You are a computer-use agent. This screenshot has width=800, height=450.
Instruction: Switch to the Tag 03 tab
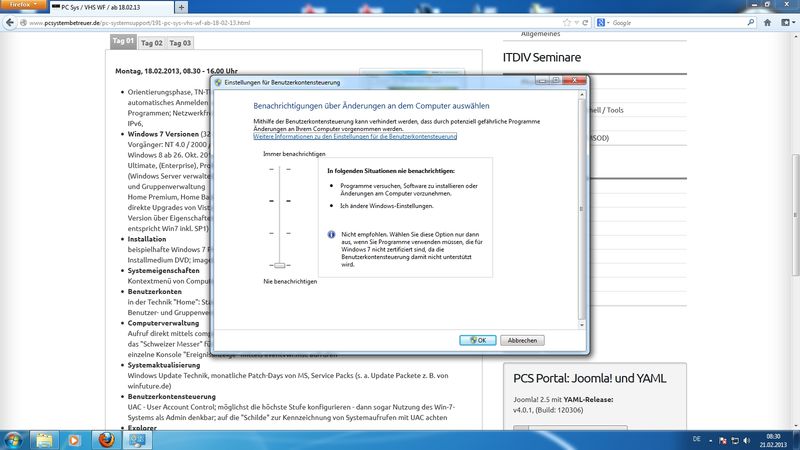(180, 43)
